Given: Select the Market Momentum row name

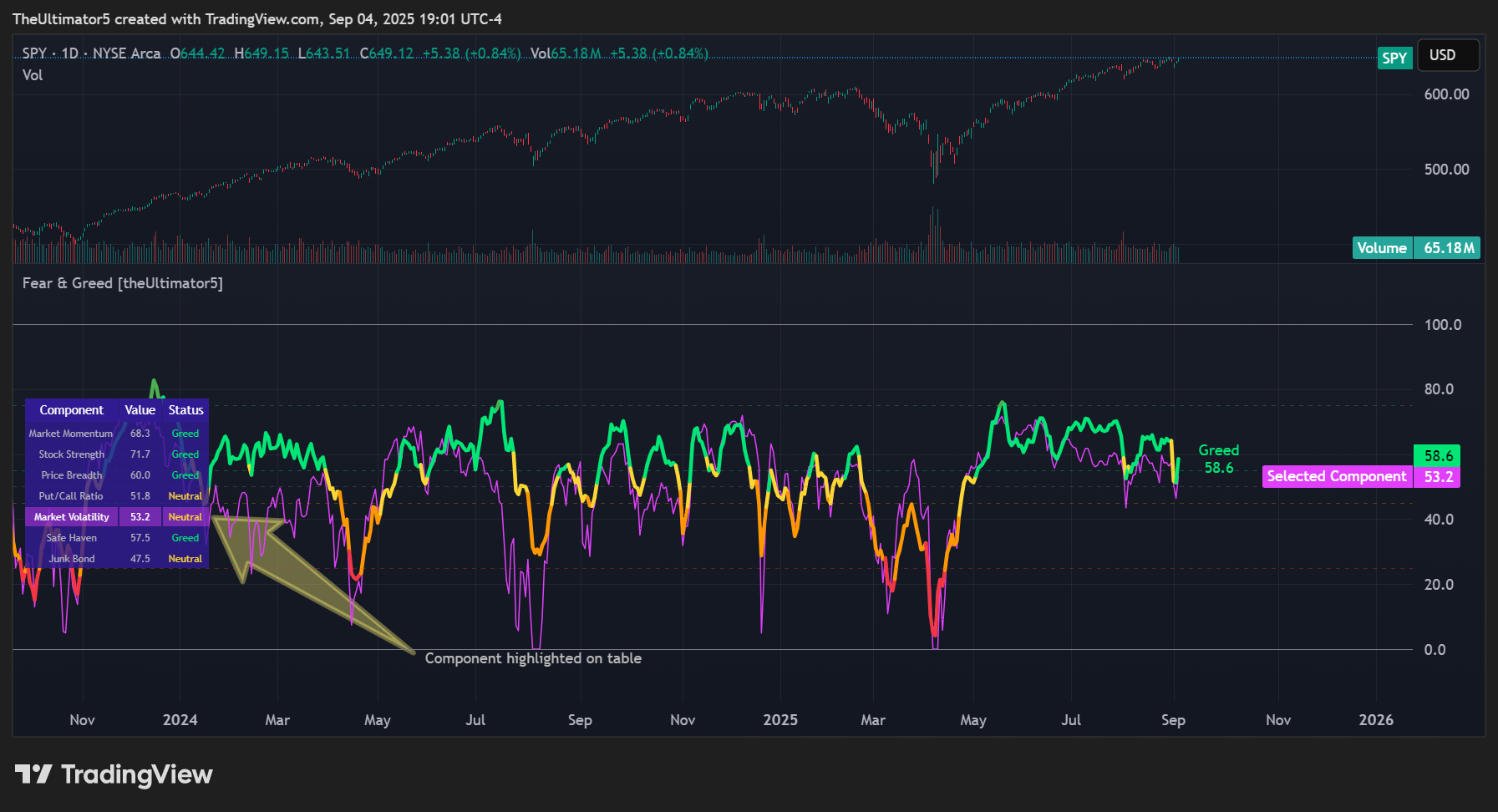Looking at the screenshot, I should click(x=71, y=434).
